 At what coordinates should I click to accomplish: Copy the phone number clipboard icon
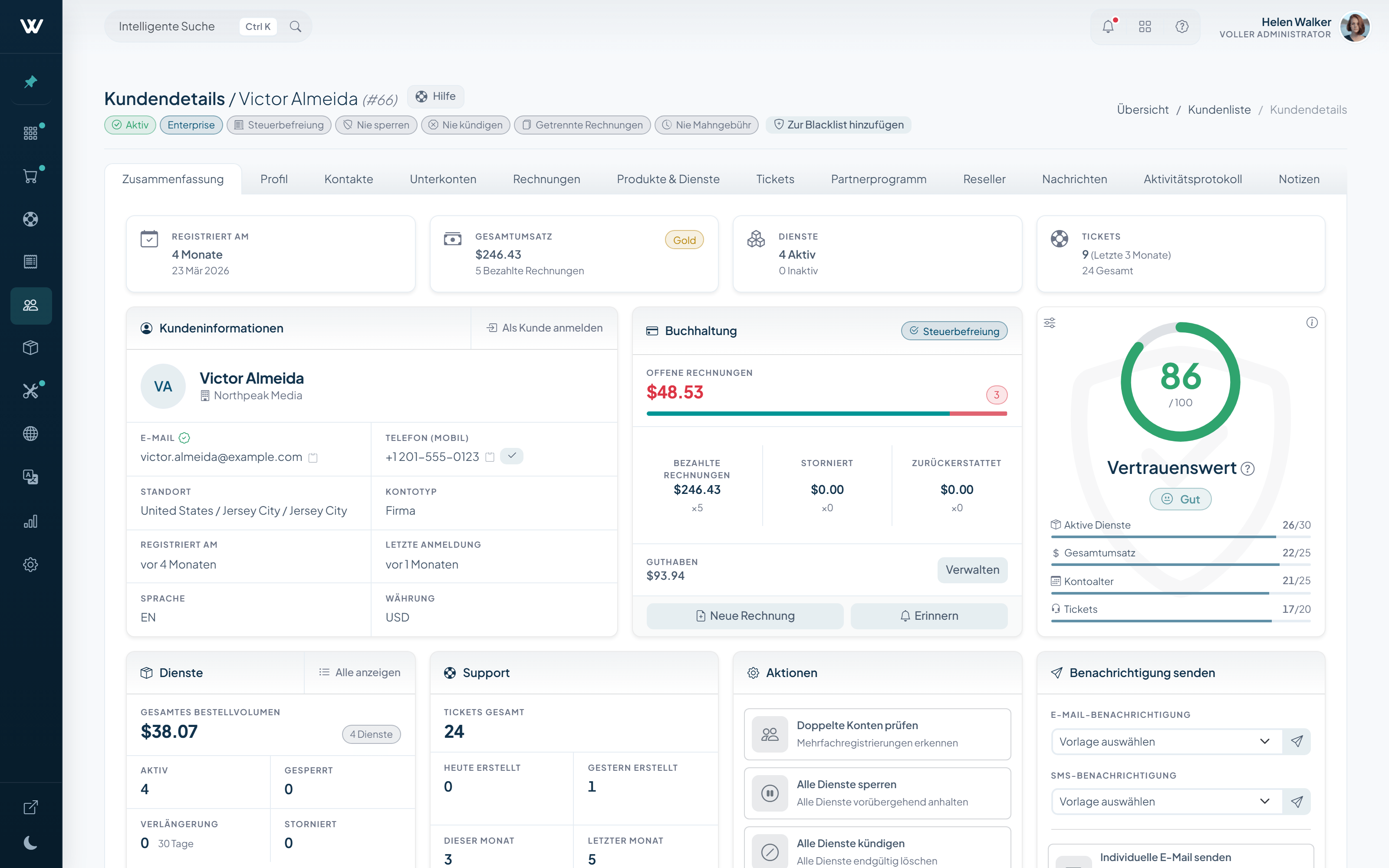pos(490,457)
